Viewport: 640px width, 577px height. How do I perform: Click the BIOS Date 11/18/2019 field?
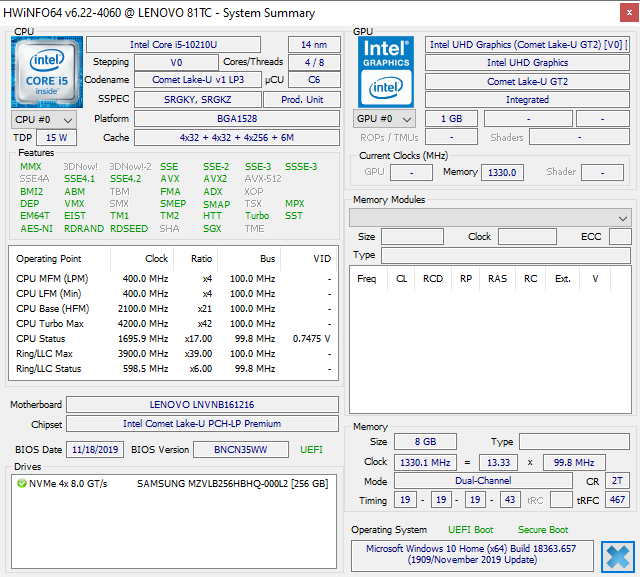[x=95, y=450]
